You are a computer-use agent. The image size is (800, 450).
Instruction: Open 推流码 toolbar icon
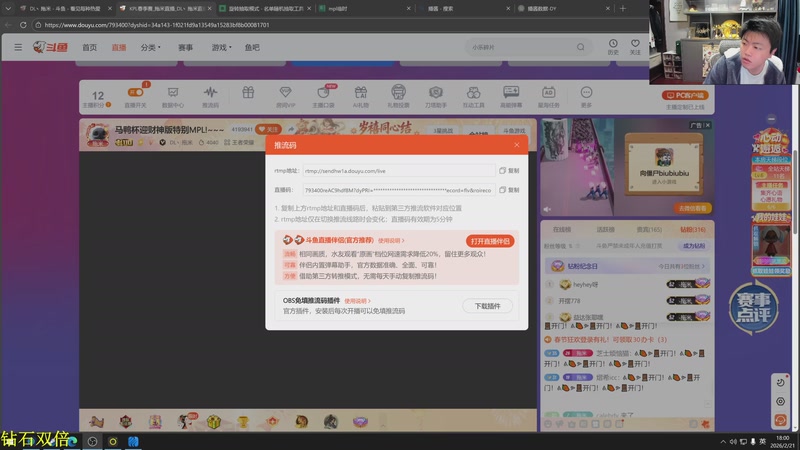210,97
